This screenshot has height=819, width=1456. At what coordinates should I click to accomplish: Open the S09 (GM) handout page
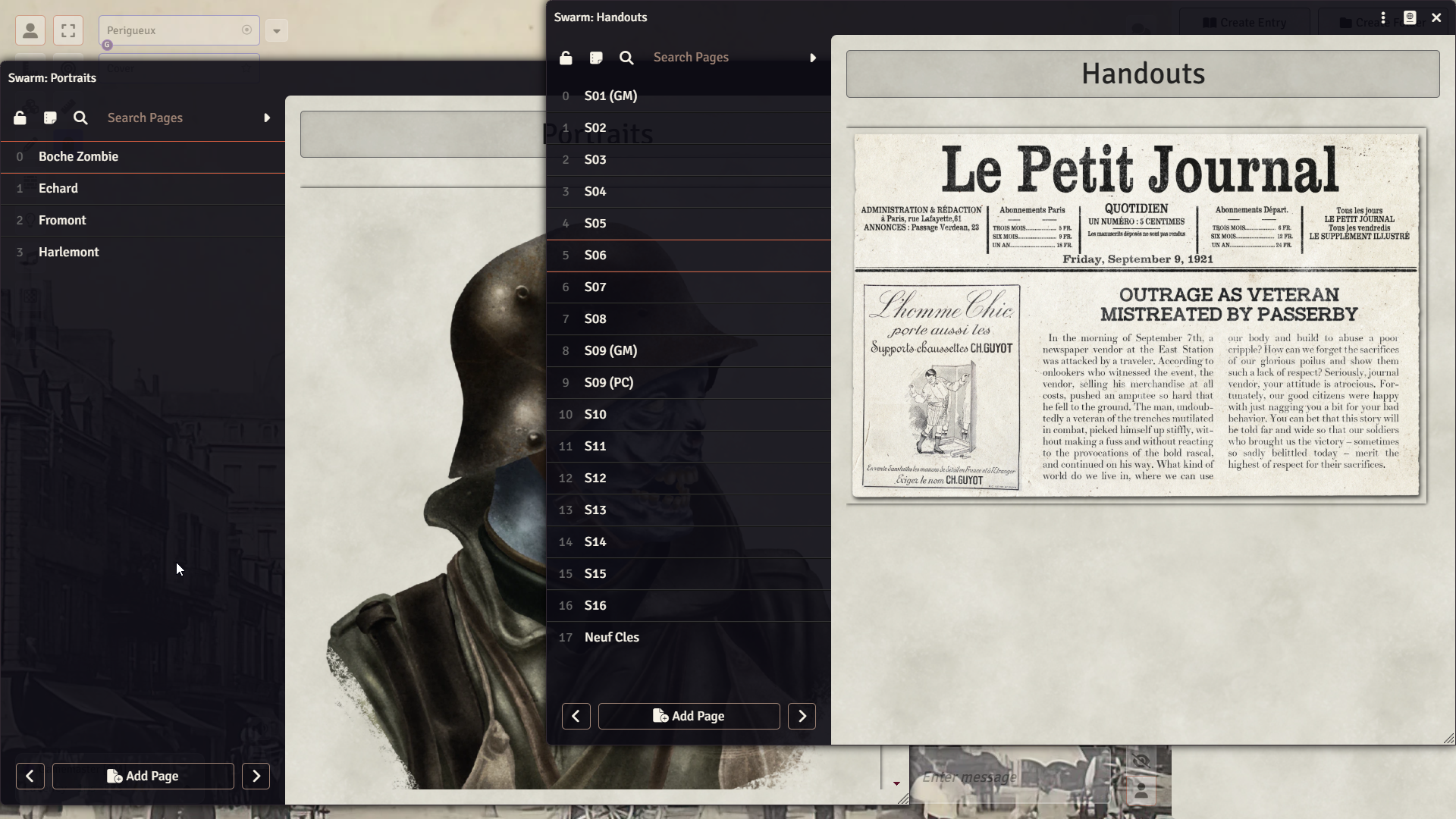click(x=689, y=351)
